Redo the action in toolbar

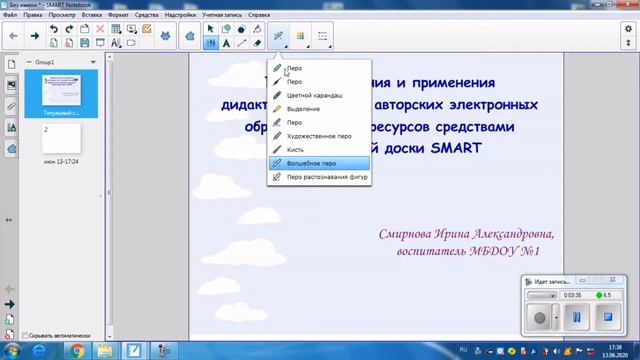pos(69,29)
